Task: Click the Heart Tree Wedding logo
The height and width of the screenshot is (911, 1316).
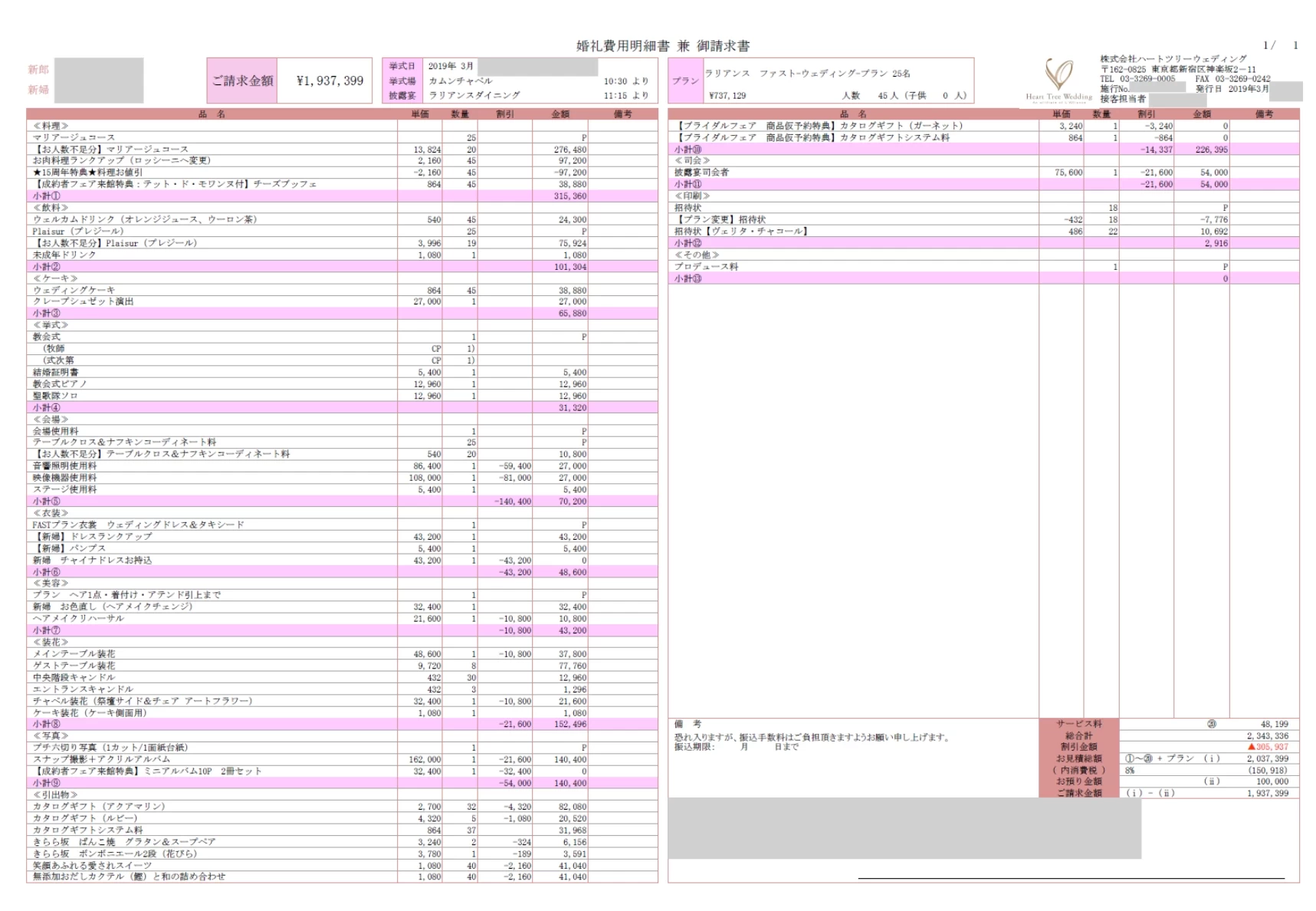Action: pos(1059,80)
